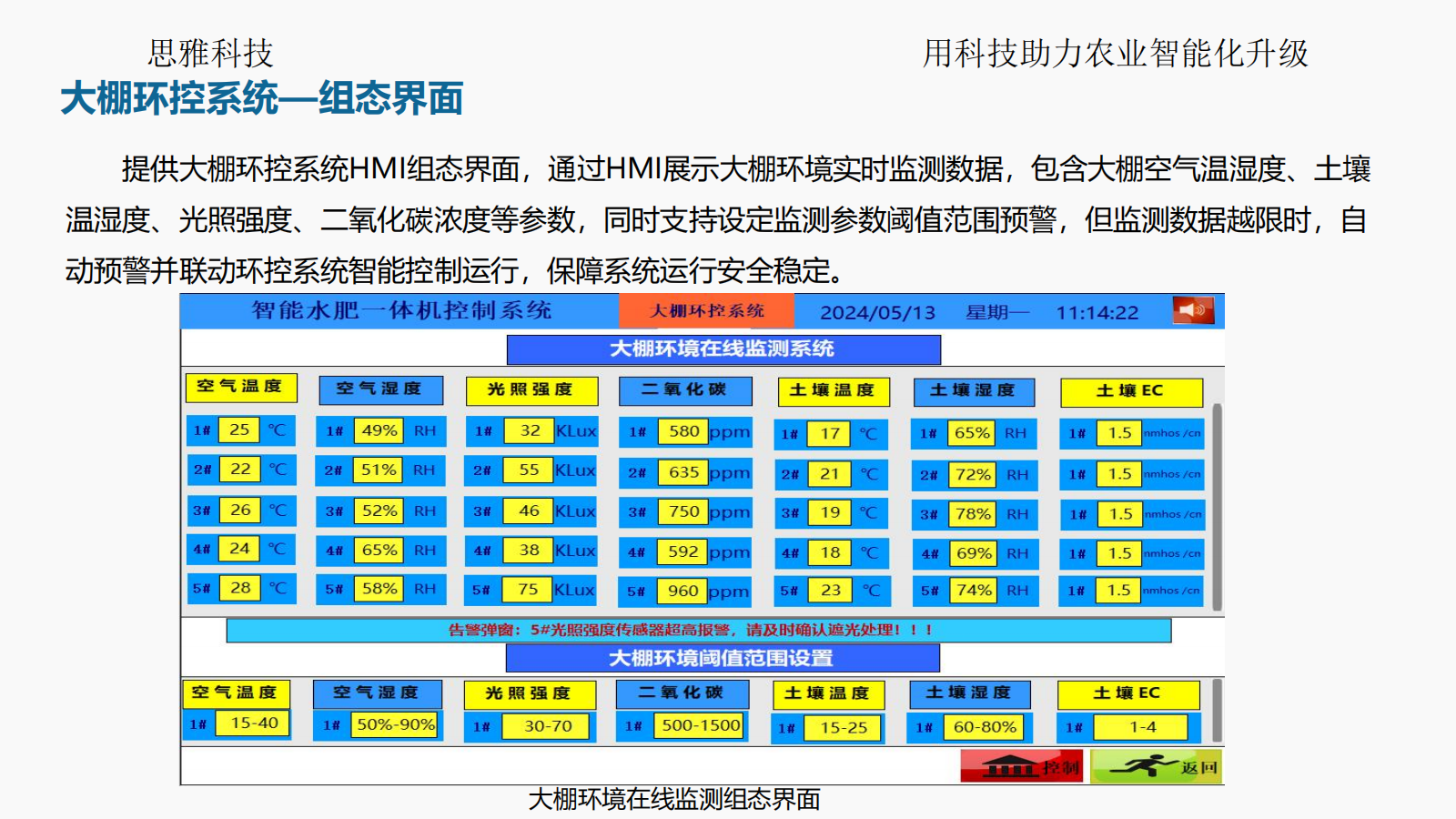Viewport: 1456px width, 819px height.
Task: Click the date 2024/05/13 in header
Action: [877, 312]
